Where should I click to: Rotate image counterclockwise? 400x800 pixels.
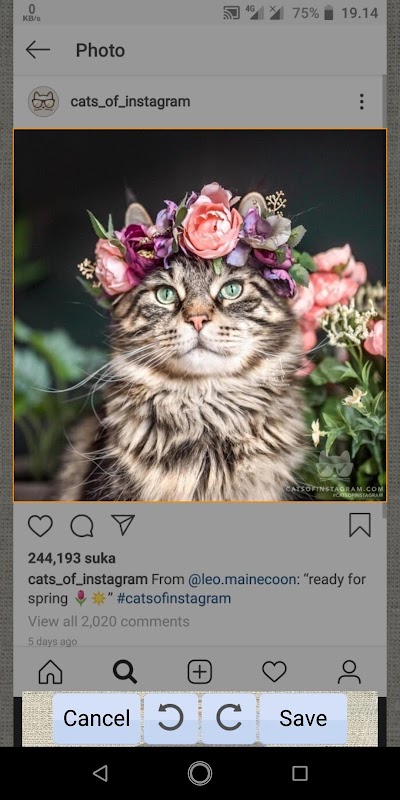tap(171, 718)
